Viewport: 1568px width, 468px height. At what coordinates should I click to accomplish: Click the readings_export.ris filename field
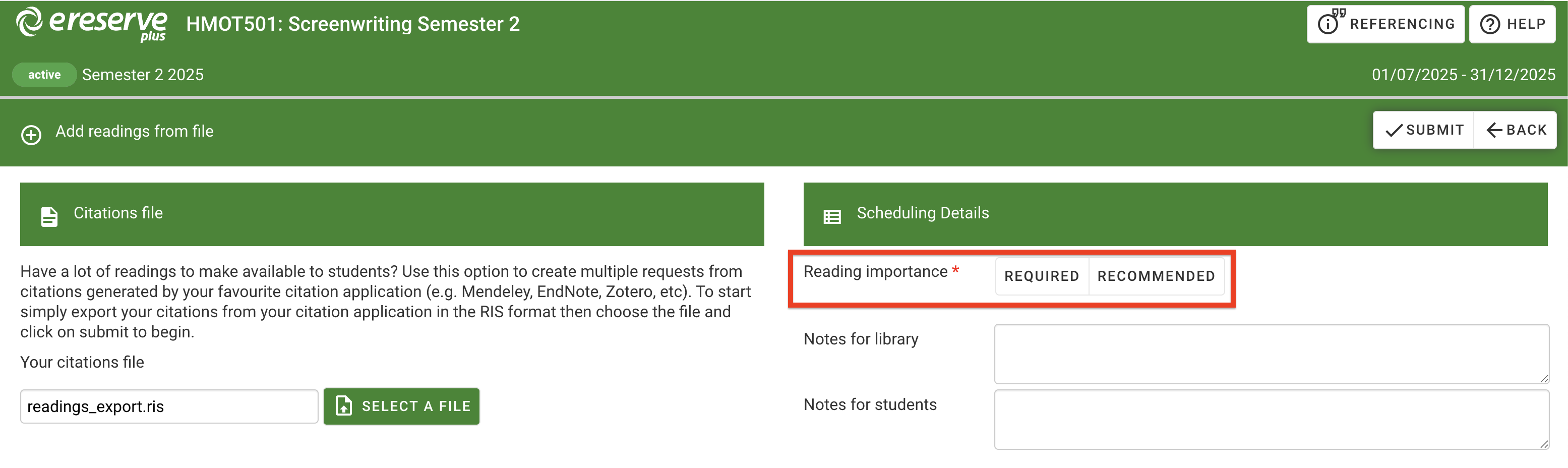pyautogui.click(x=168, y=406)
